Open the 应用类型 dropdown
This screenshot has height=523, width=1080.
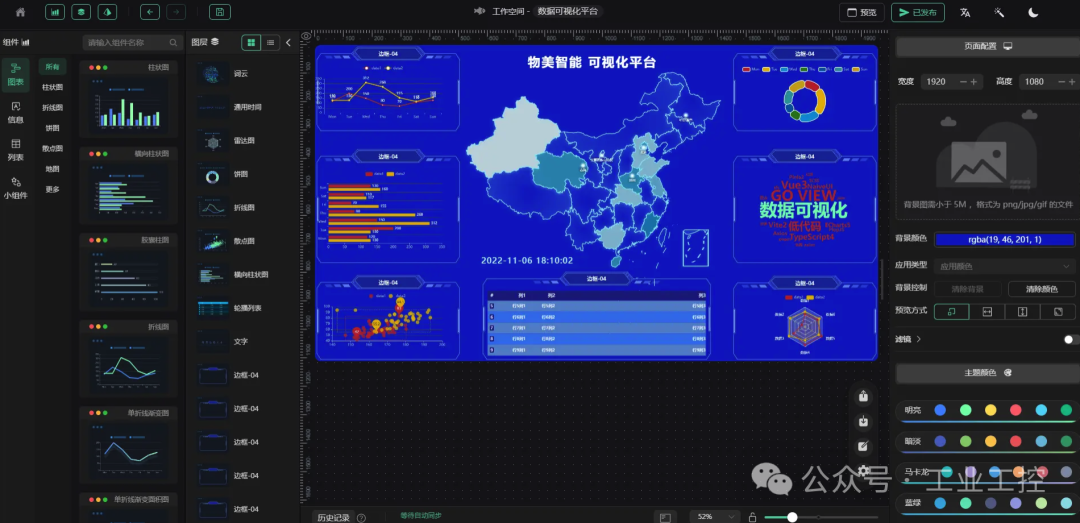pyautogui.click(x=1004, y=266)
